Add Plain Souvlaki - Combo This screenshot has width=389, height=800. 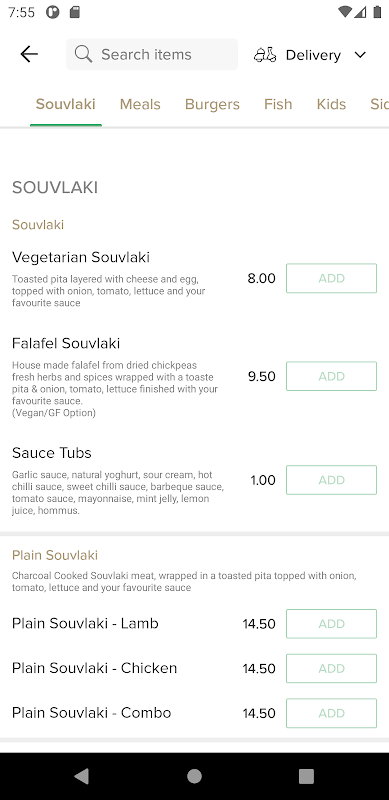331,713
